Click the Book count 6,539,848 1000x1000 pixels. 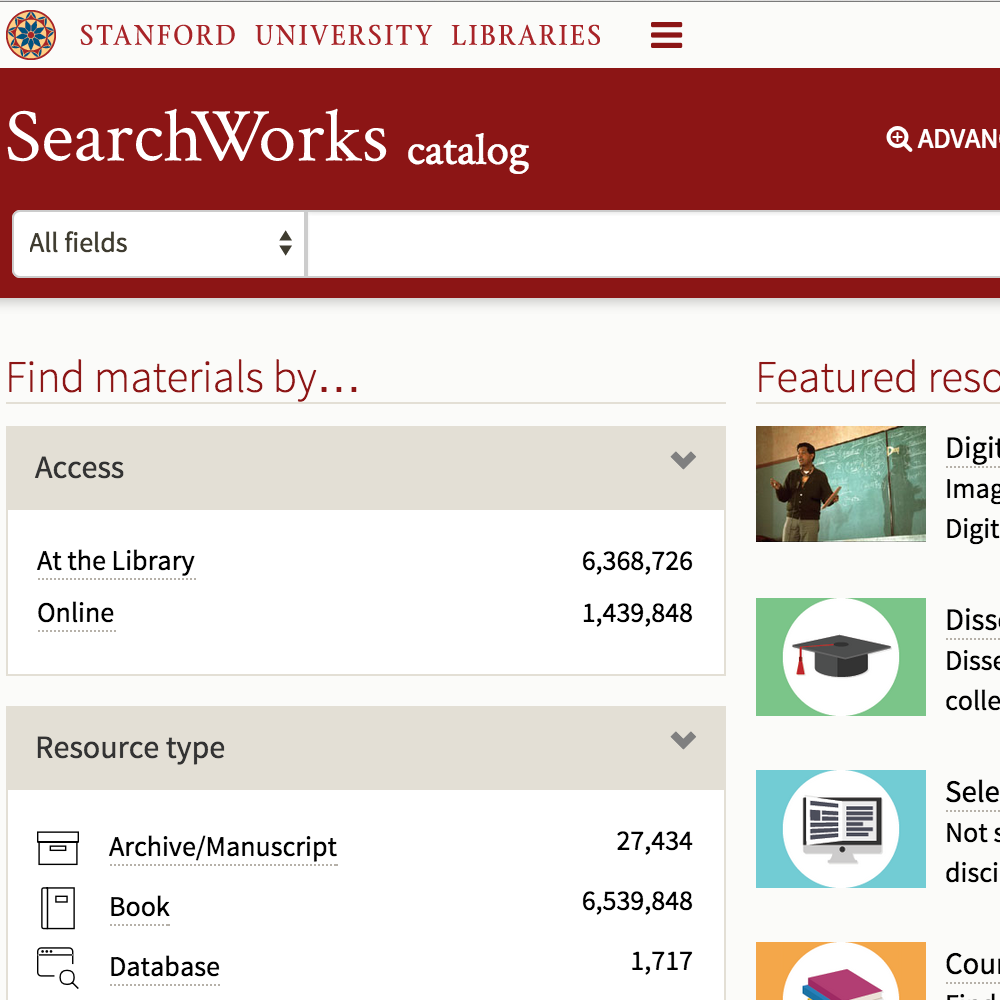click(x=637, y=901)
